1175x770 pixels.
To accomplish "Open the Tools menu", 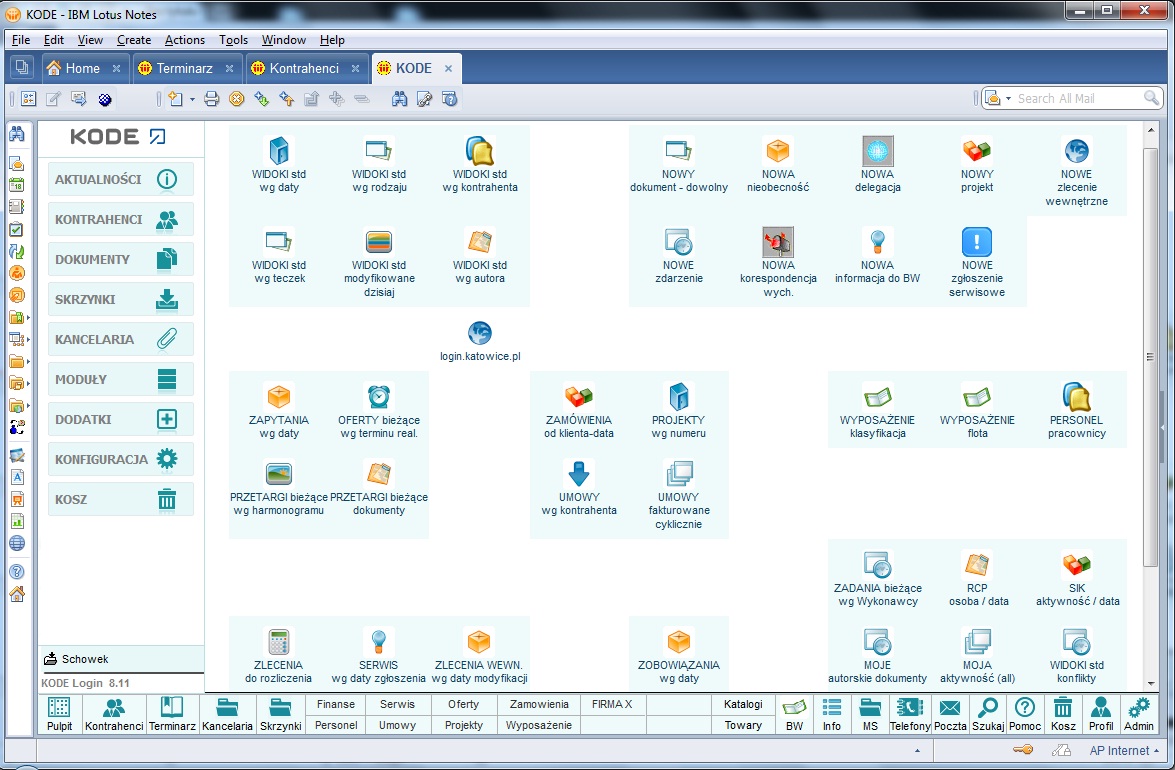I will 233,40.
